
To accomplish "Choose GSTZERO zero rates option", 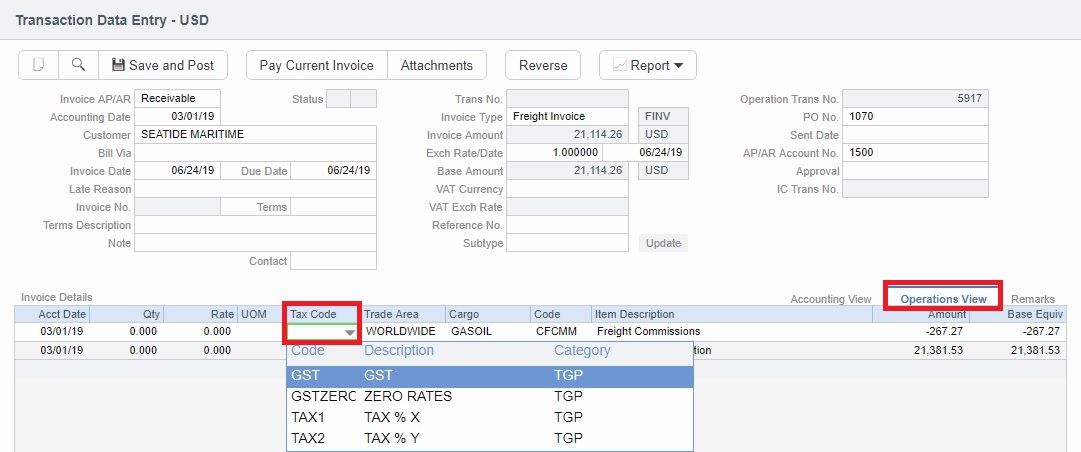I will point(488,396).
